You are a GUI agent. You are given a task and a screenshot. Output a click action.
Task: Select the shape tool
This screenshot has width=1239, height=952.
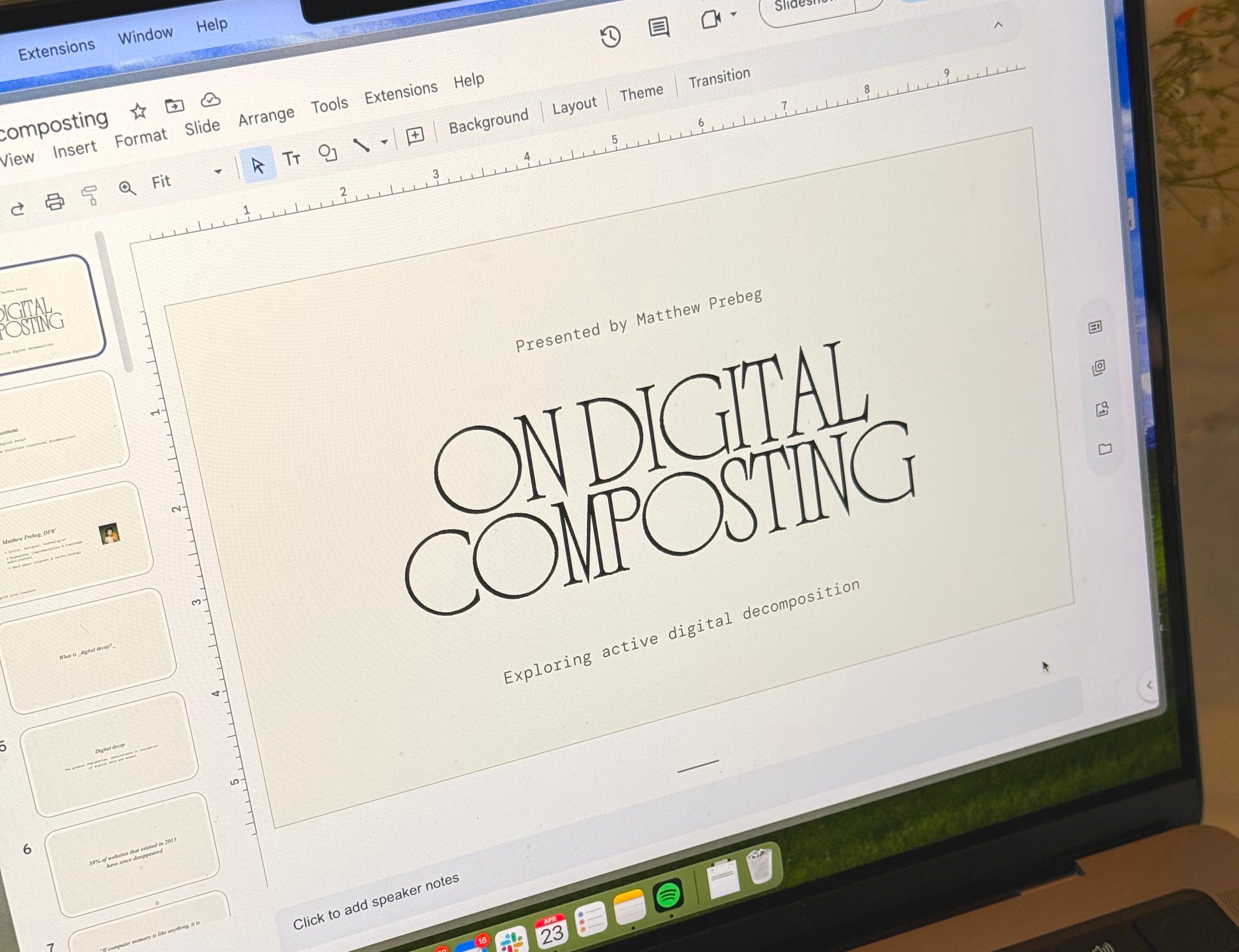point(327,153)
